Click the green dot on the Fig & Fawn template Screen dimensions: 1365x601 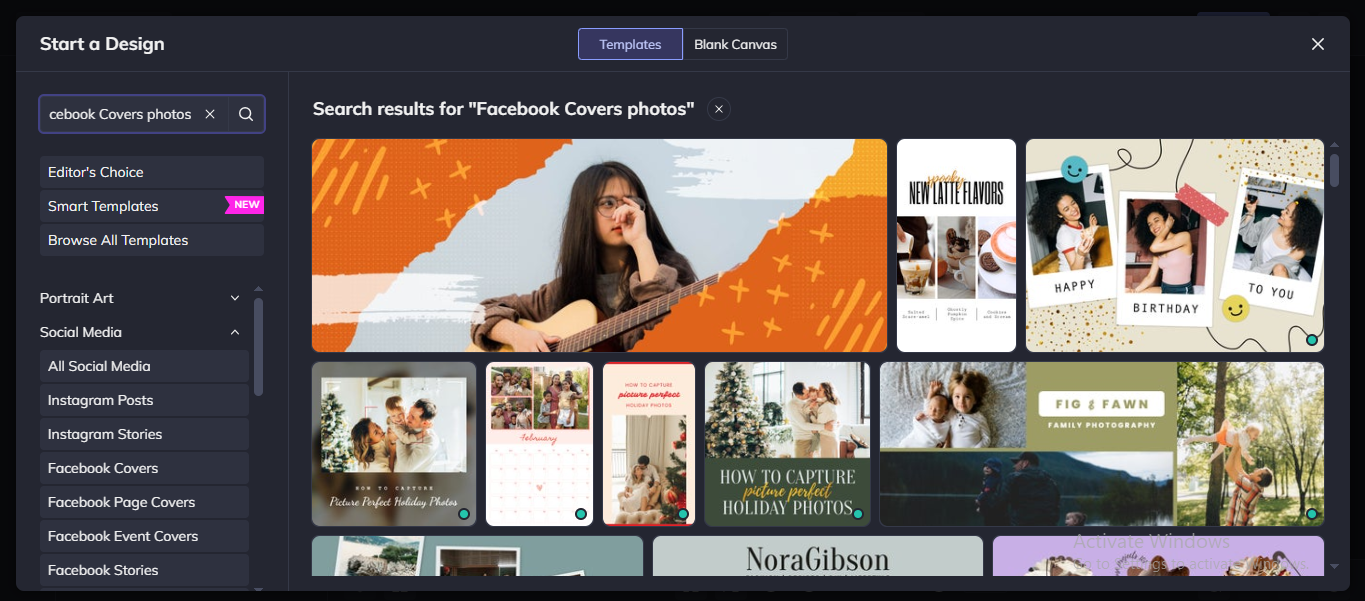tap(1311, 513)
